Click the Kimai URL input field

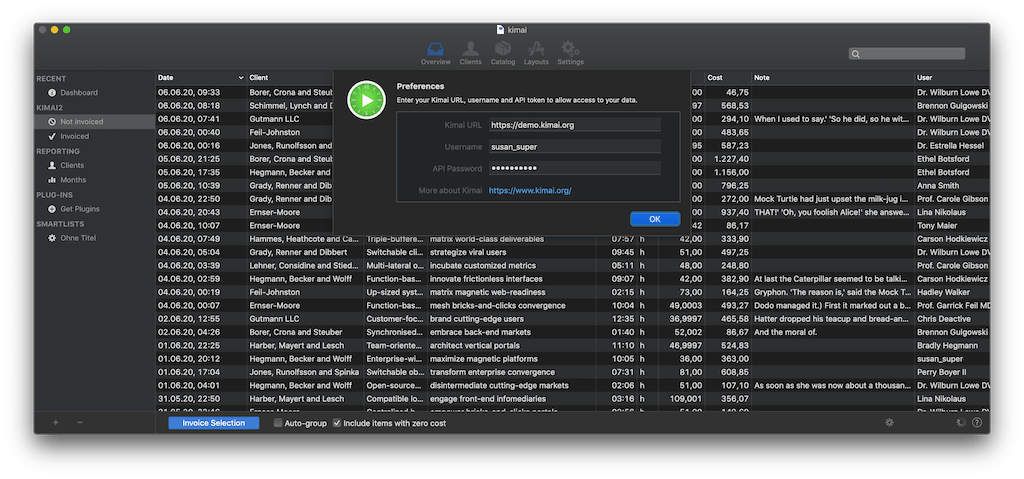(x=575, y=125)
